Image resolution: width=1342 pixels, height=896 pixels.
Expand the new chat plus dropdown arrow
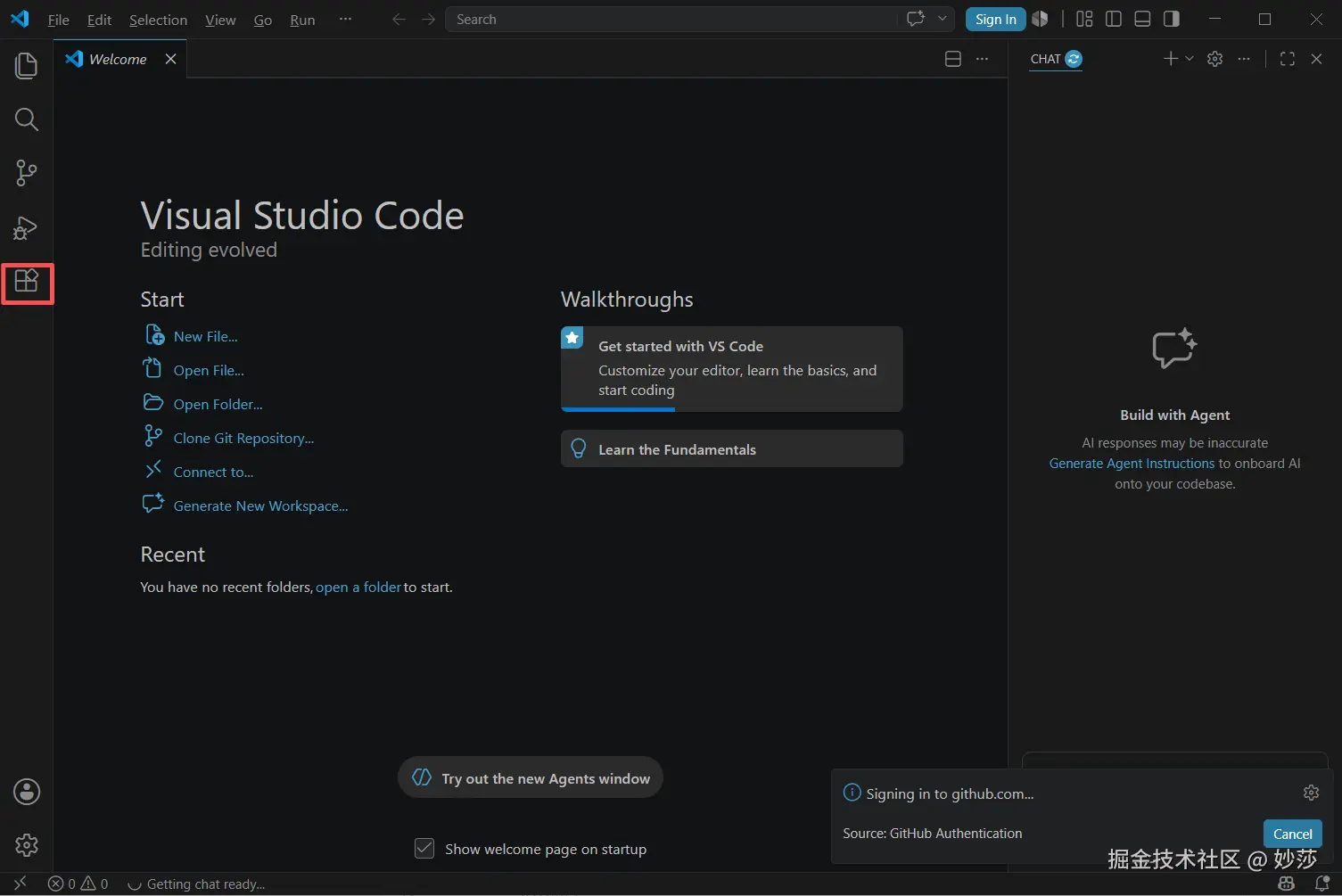coord(1190,59)
